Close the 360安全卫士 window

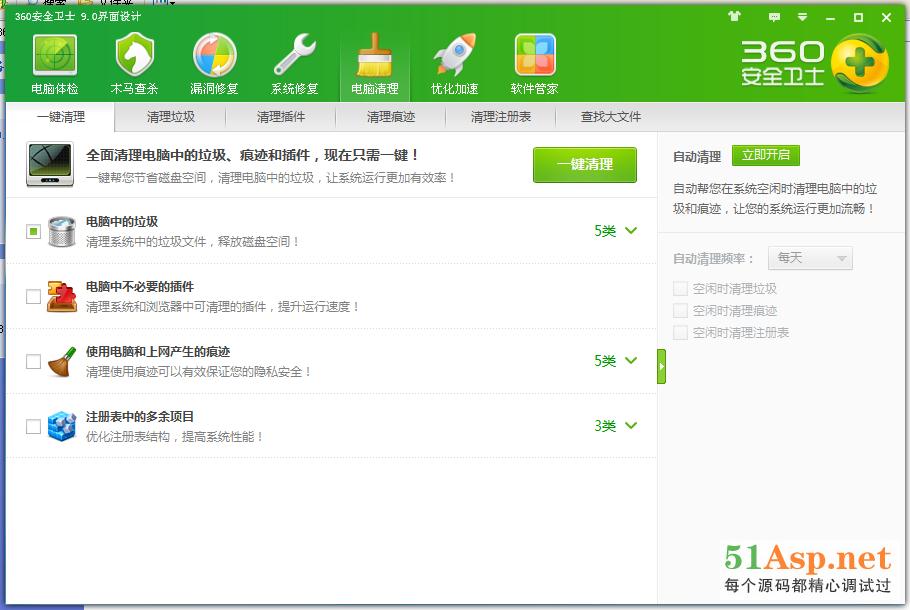point(886,18)
